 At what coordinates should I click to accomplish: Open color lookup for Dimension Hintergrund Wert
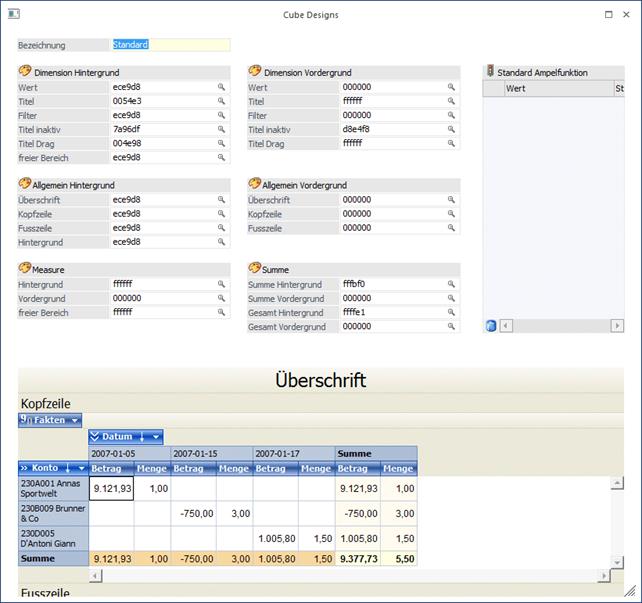click(x=222, y=88)
